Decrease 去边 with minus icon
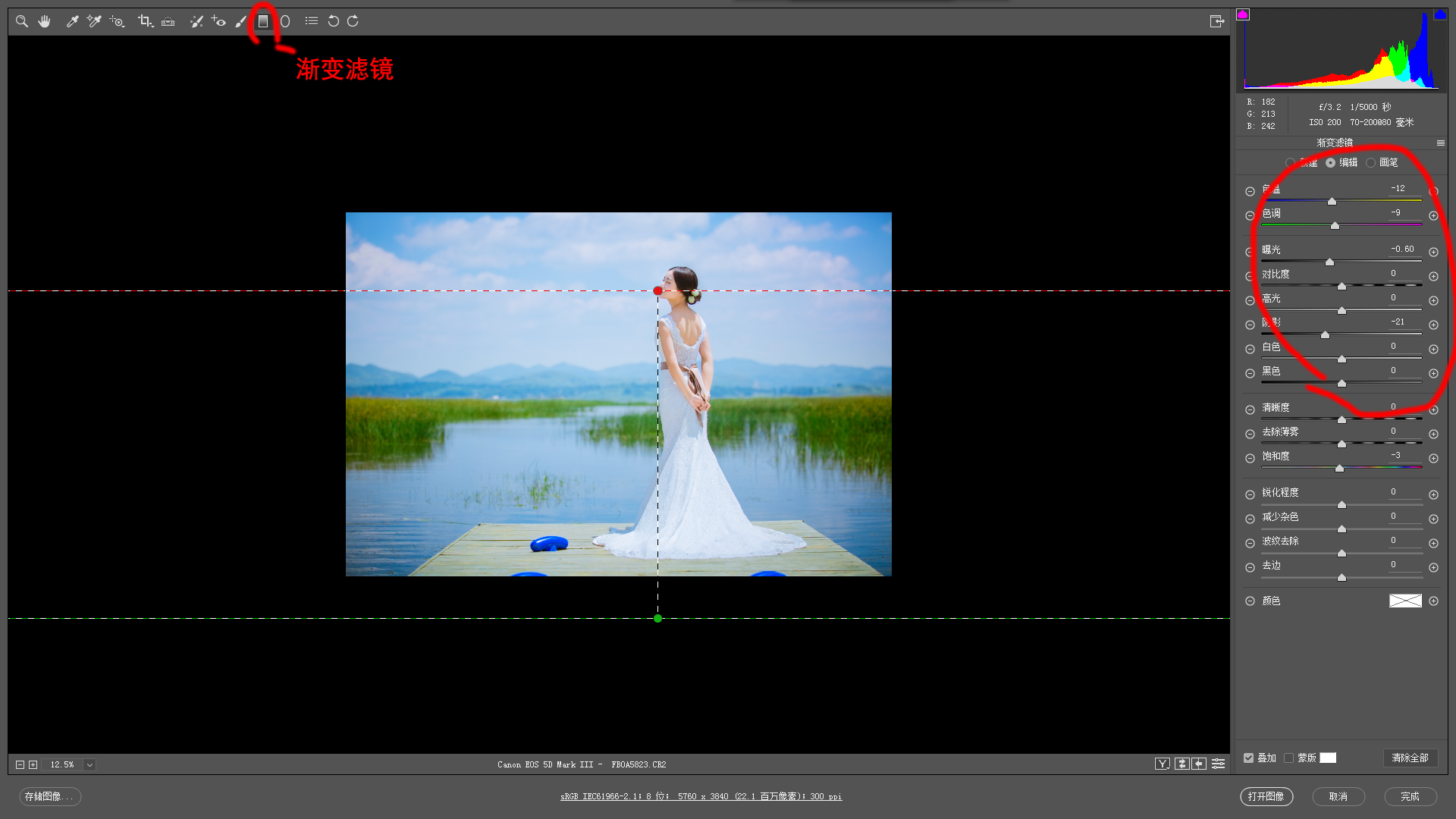Screen dimensions: 1456x819 (x=1250, y=568)
